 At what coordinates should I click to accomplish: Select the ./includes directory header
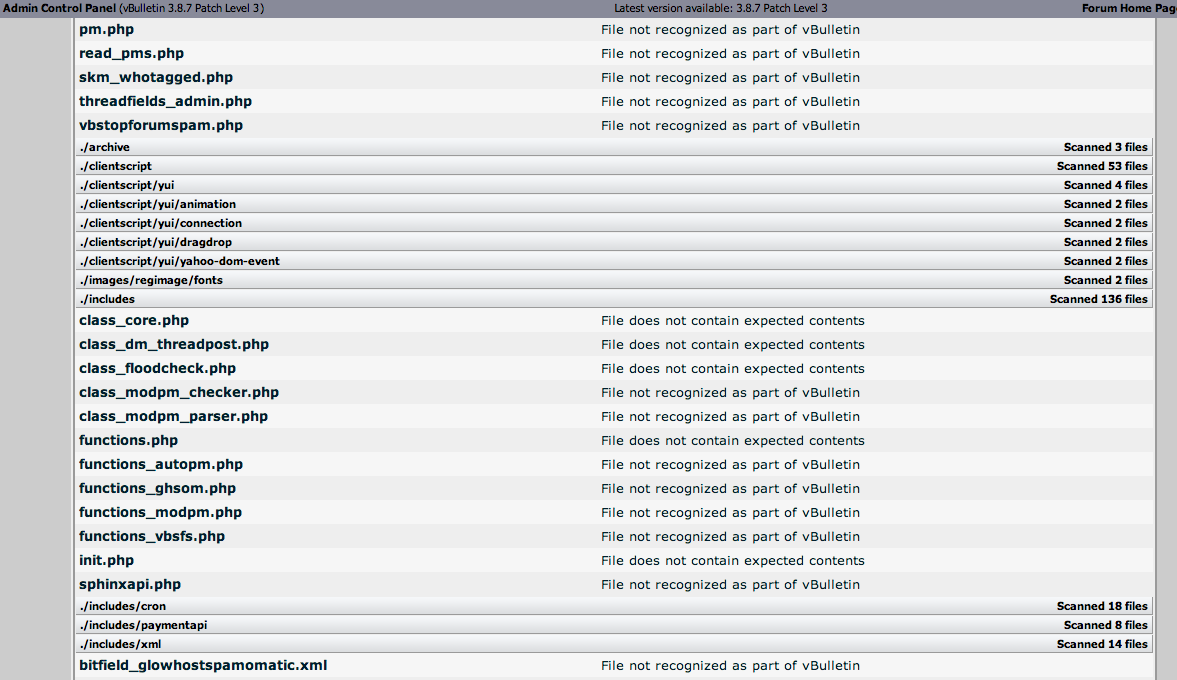614,299
